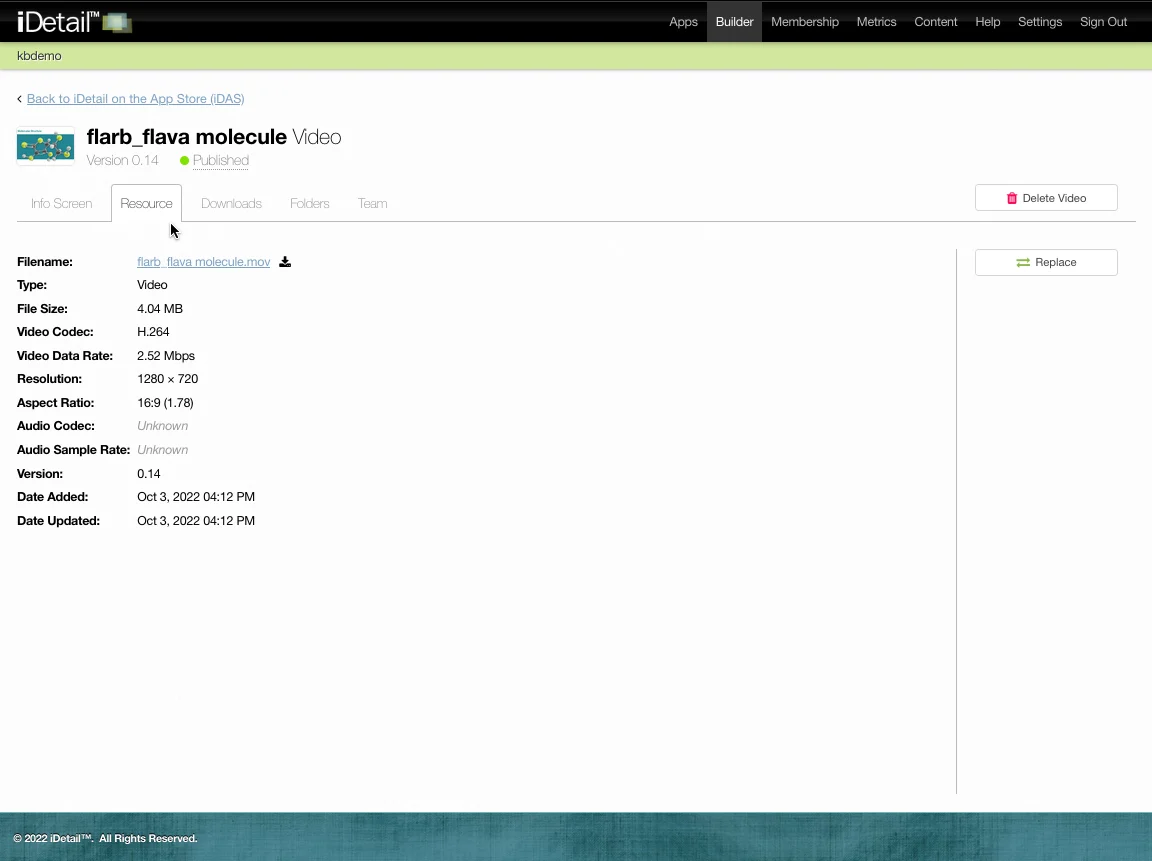The image size is (1152, 861).
Task: Click the Replace button
Action: [1046, 262]
